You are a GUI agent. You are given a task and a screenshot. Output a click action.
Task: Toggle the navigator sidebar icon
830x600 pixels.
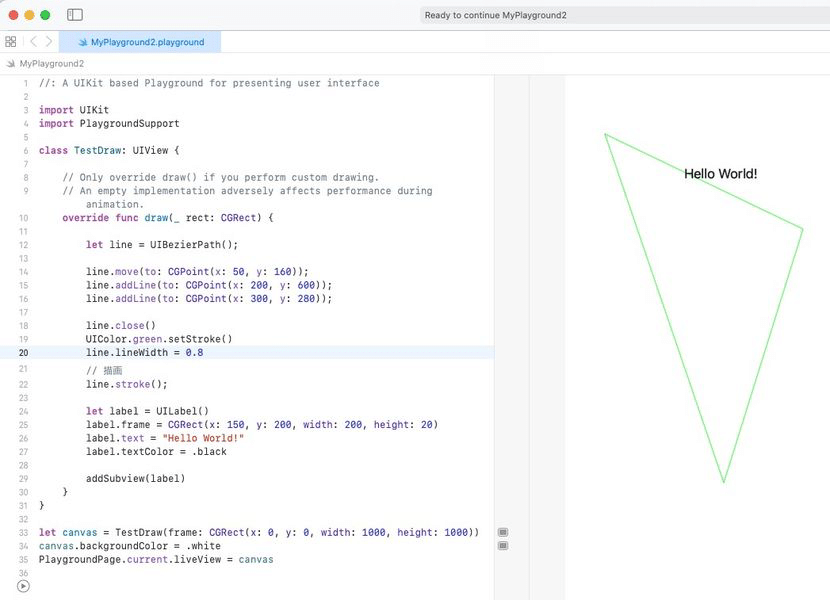[75, 15]
